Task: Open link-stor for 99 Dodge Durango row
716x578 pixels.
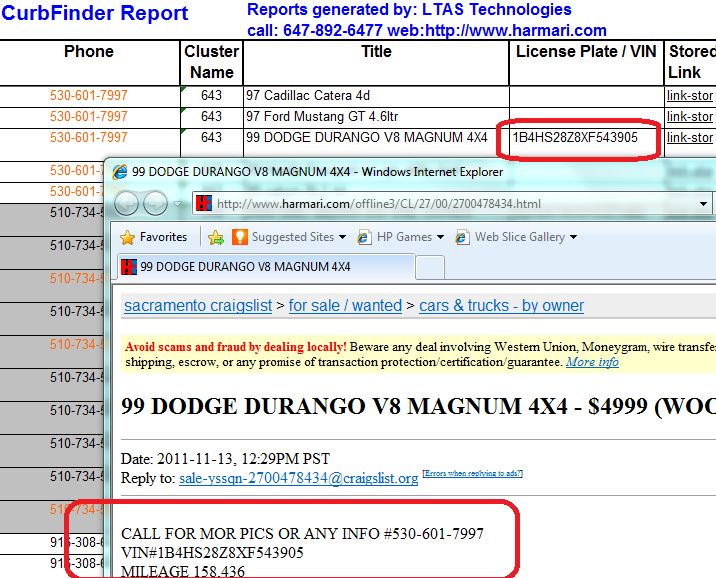Action: point(690,138)
